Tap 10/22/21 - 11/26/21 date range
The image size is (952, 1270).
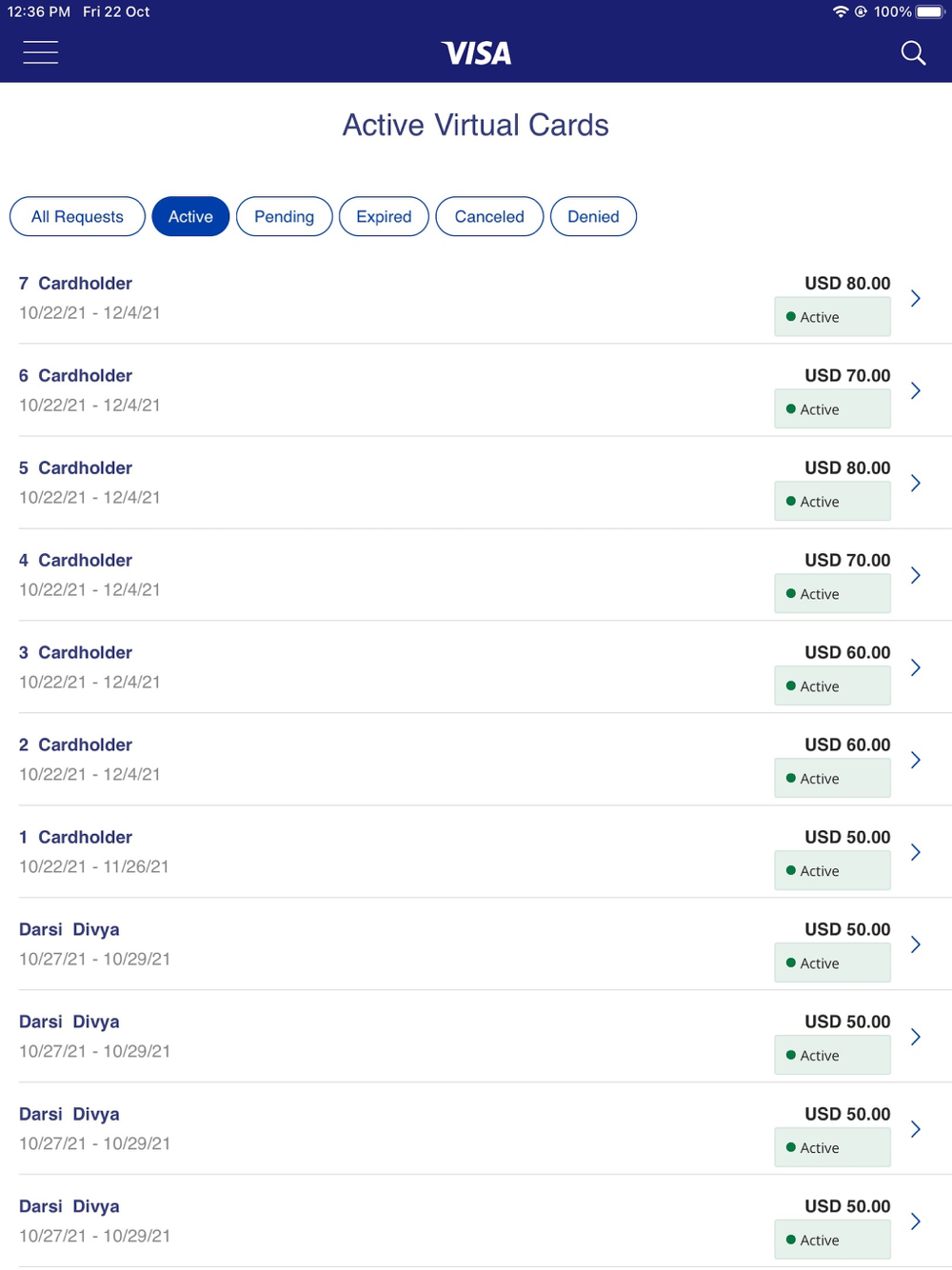click(x=93, y=866)
